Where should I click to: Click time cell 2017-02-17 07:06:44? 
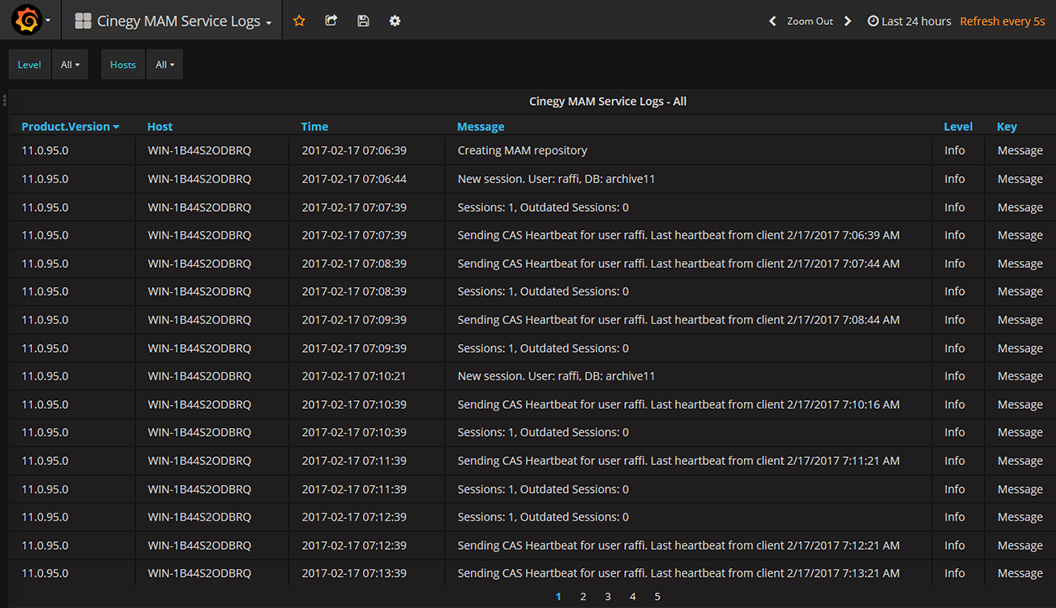(354, 179)
